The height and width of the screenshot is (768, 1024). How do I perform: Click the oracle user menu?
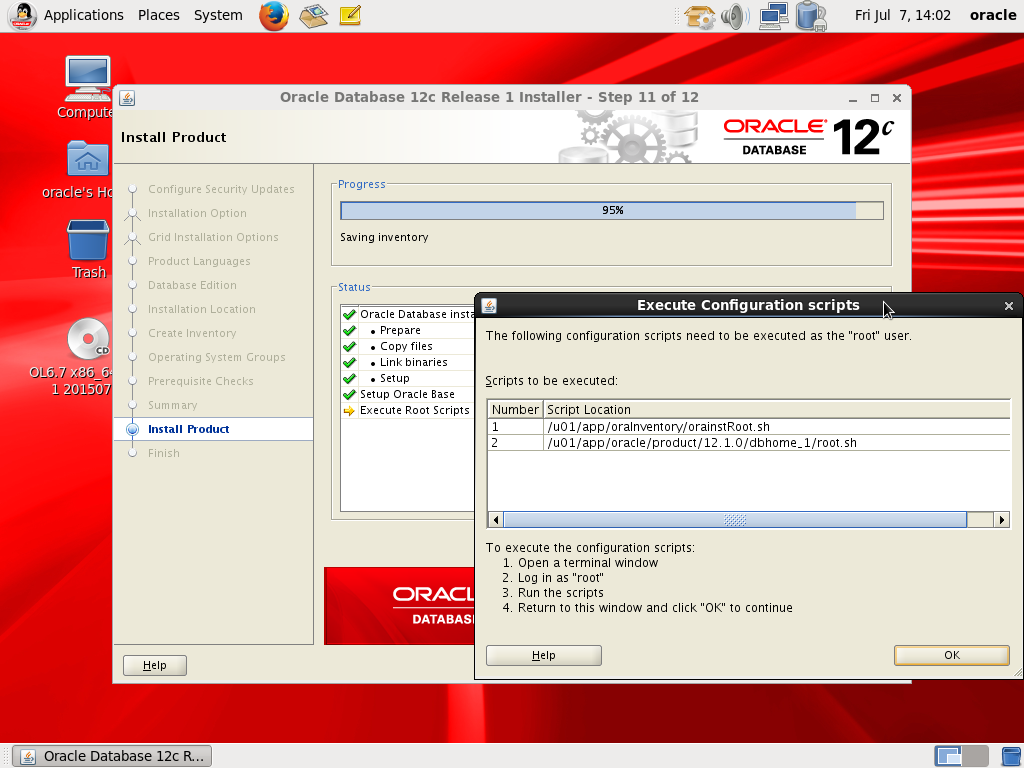[993, 15]
